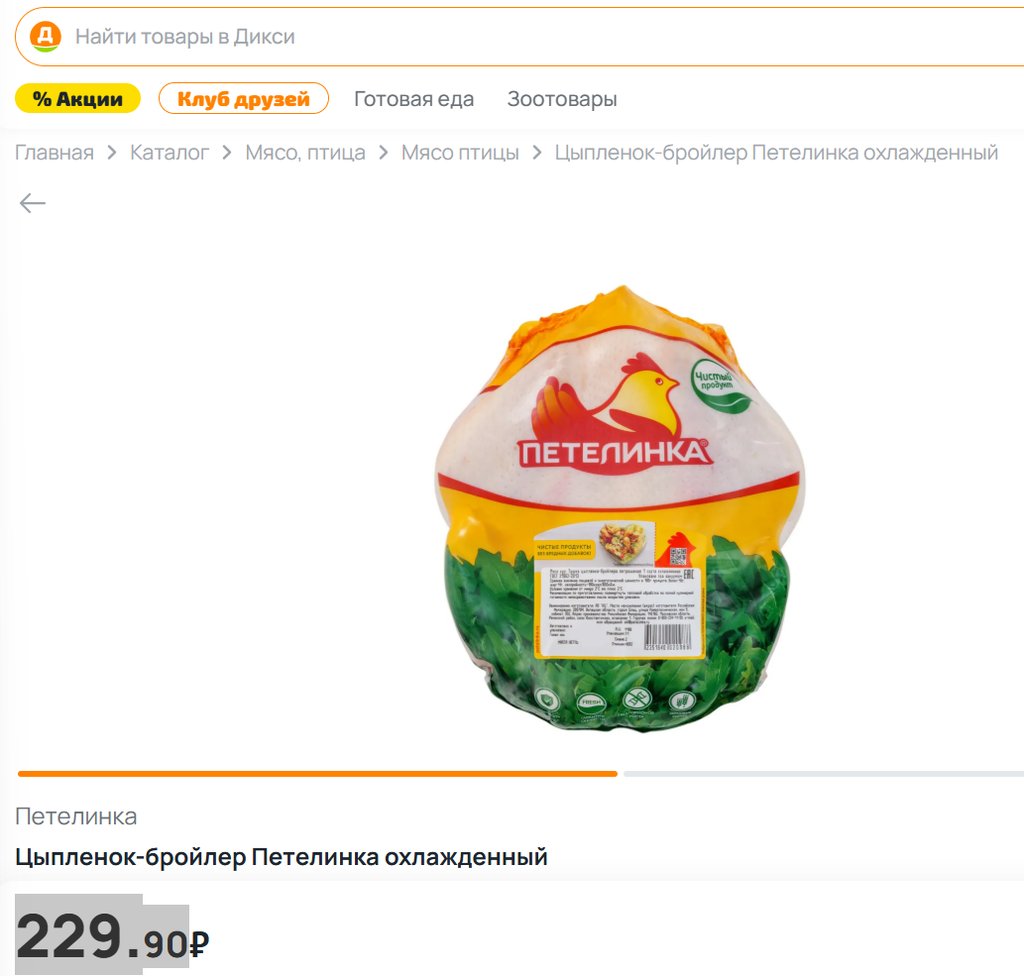Screen dimensions: 1024x976
Task: Click the chevron after Каталог breadcrumb
Action: tap(227, 153)
